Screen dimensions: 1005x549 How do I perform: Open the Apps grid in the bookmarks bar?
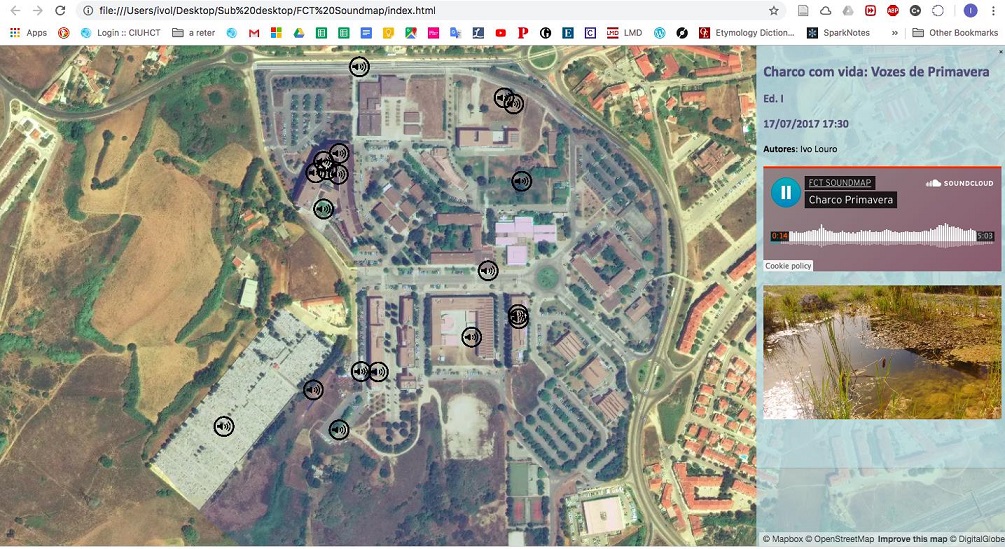click(28, 33)
